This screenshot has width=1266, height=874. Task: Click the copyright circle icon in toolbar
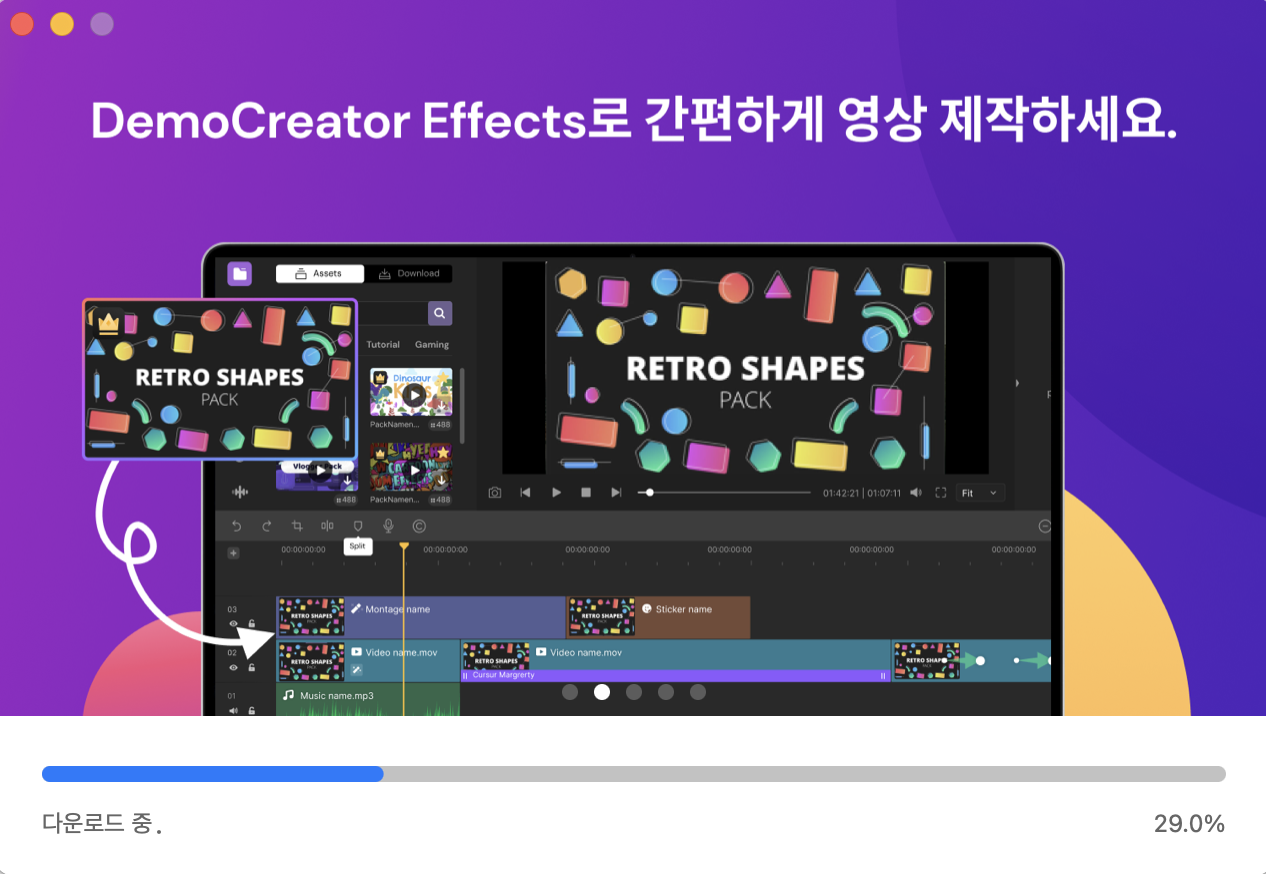[x=419, y=526]
